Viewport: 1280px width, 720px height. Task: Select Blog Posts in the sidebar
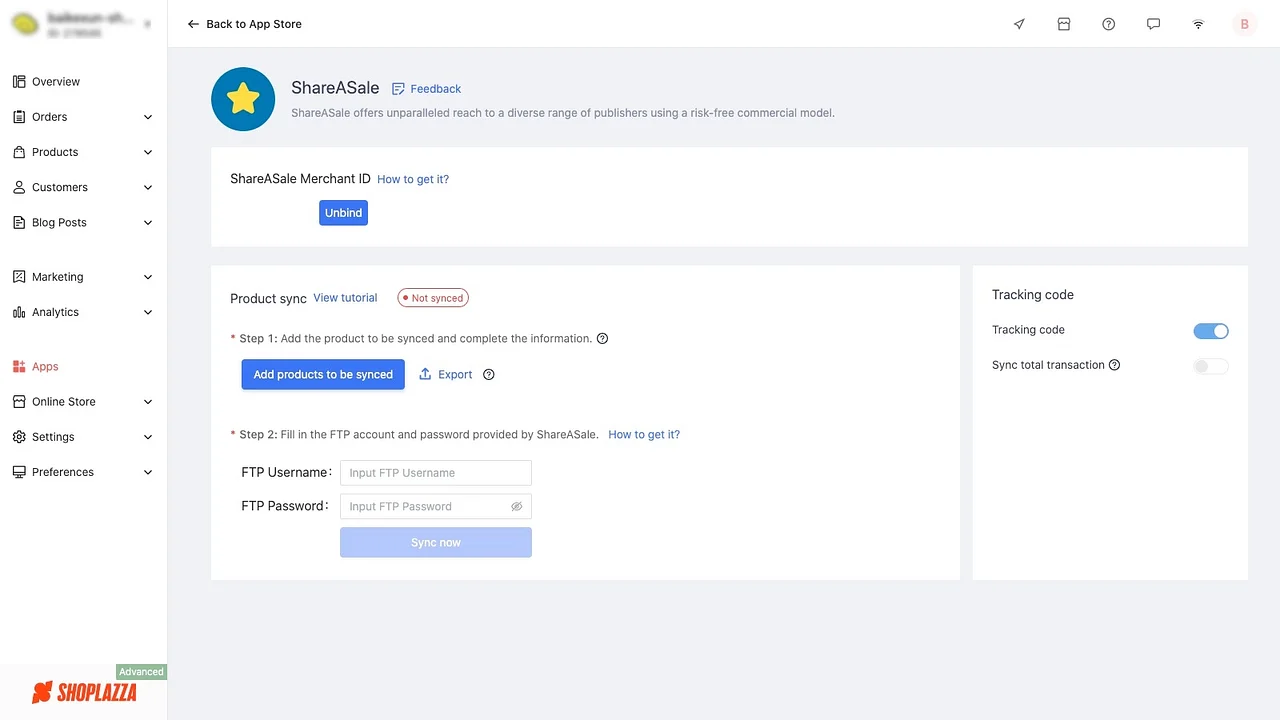coord(58,222)
